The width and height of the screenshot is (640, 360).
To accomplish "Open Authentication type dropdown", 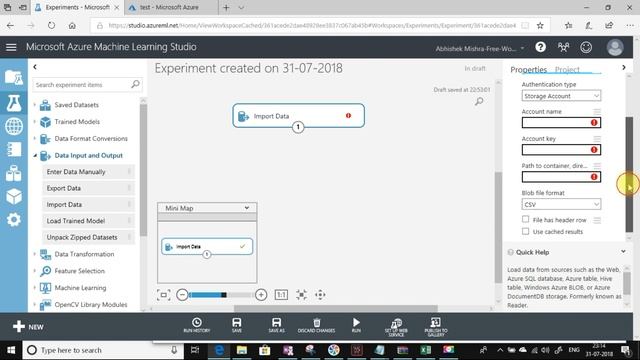I will 561,96.
